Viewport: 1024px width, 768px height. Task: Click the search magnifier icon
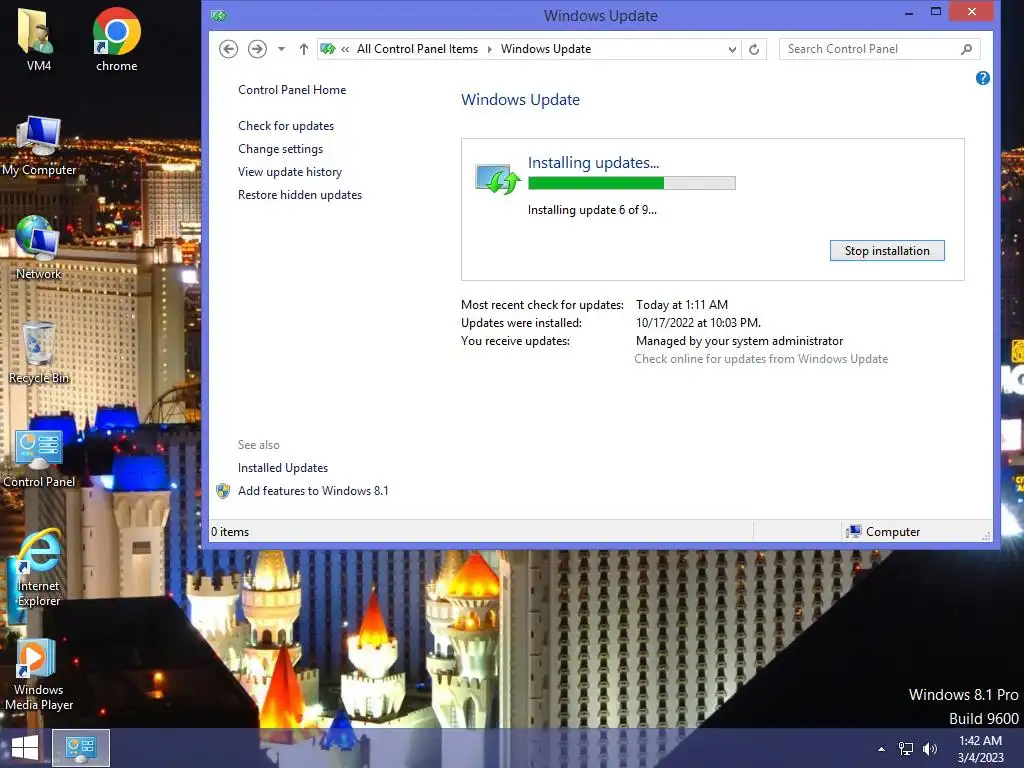coord(967,49)
